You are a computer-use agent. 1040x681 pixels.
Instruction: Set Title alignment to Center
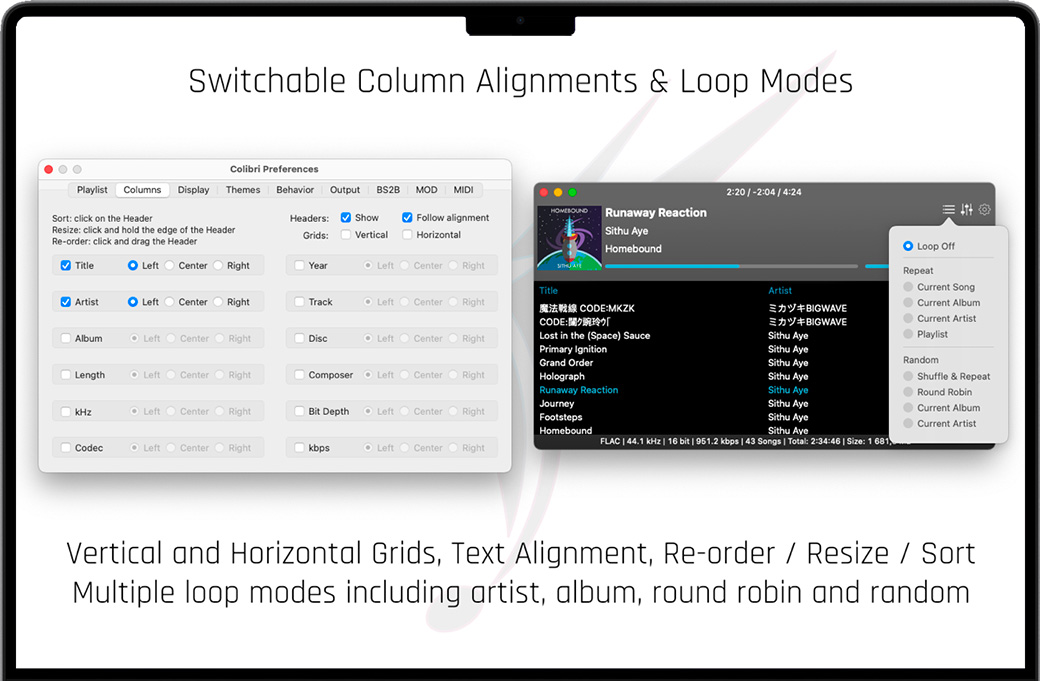(170, 266)
